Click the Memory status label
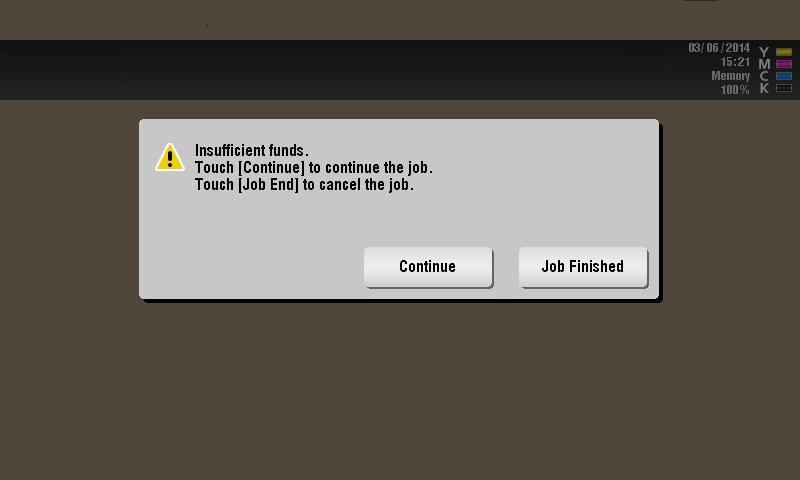 [731, 76]
